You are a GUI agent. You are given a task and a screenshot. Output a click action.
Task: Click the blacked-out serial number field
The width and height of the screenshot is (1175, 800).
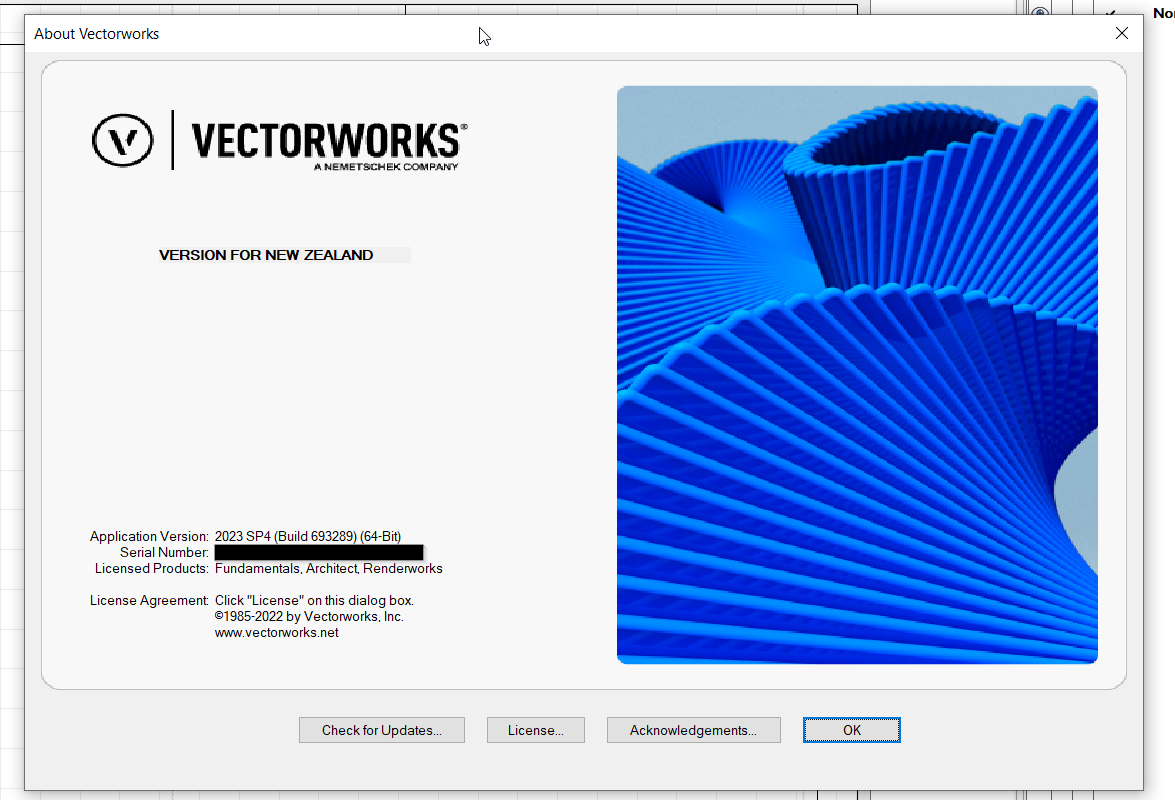318,552
